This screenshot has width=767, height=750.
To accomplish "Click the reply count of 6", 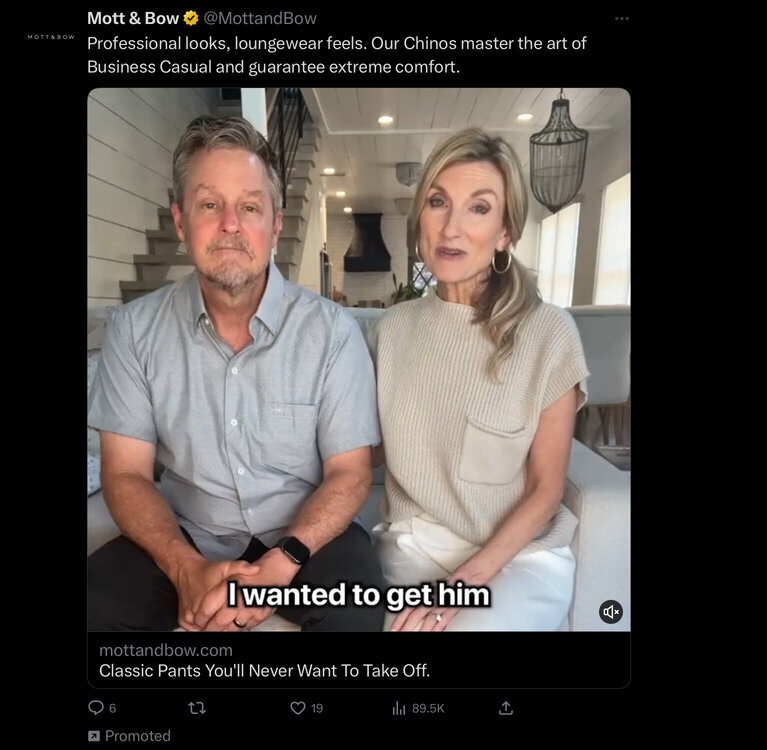I will pyautogui.click(x=112, y=708).
